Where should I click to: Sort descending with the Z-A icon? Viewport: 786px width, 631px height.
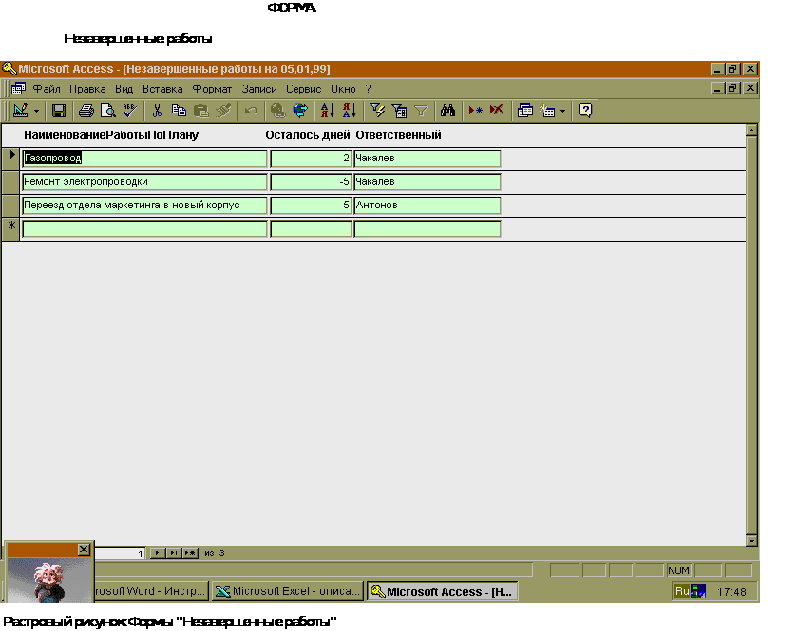(x=348, y=111)
